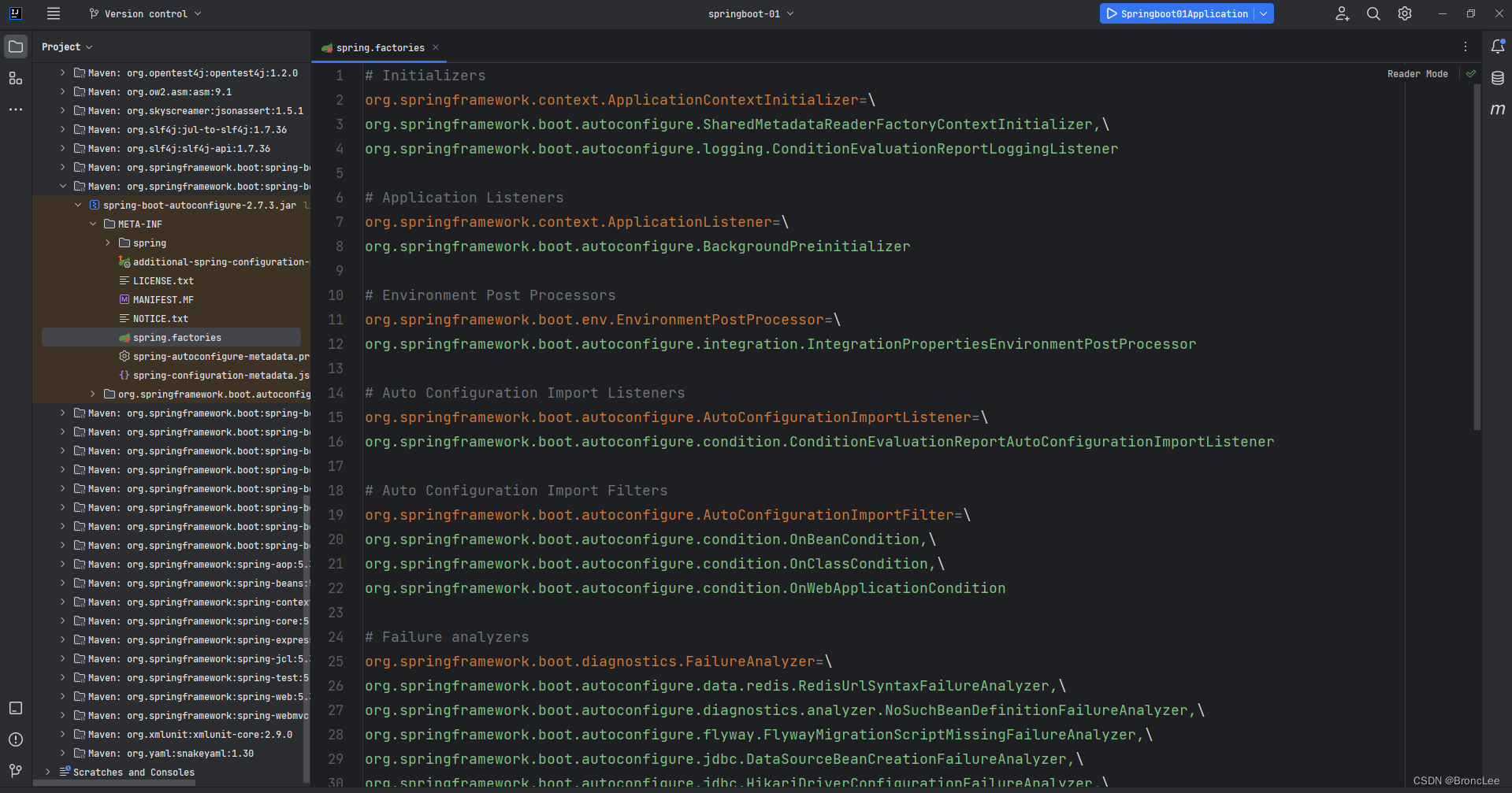1512x793 pixels.
Task: Select spring-configuration-metadata json file
Action: point(214,375)
